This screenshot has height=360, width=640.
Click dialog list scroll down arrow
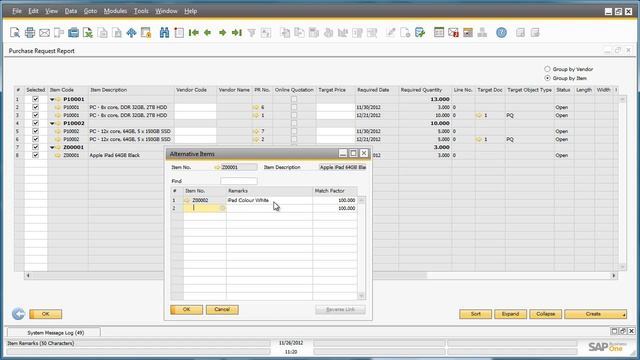pos(361,296)
